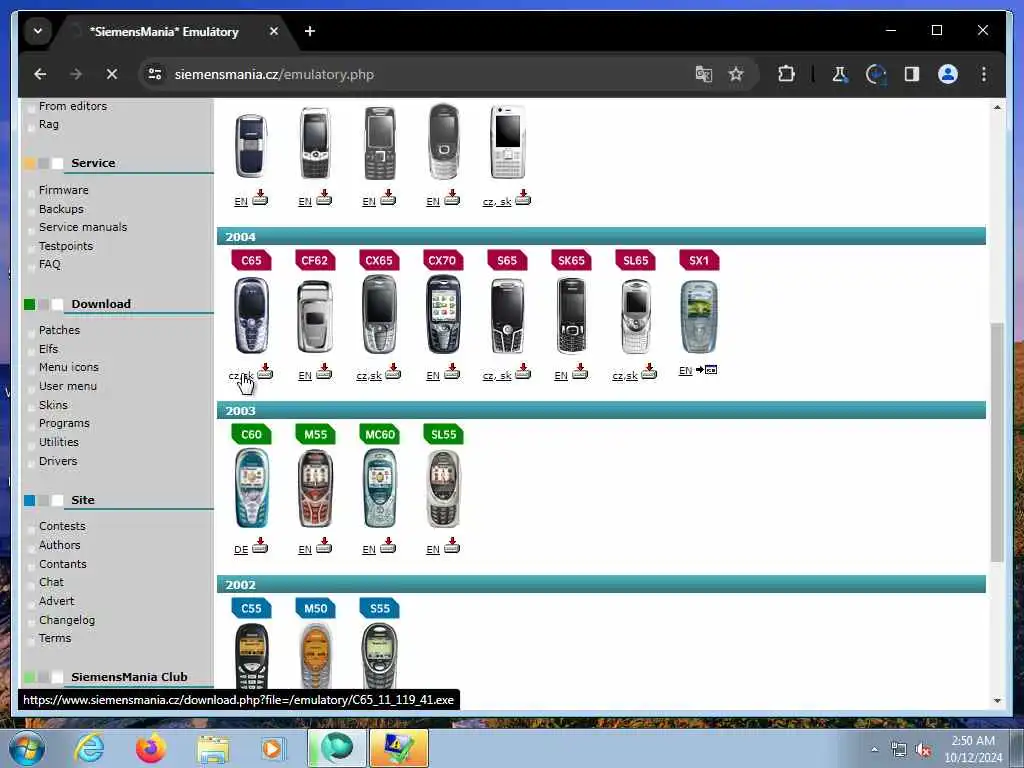Open Windows Explorer from the taskbar
The width and height of the screenshot is (1024, 768).
click(x=213, y=748)
